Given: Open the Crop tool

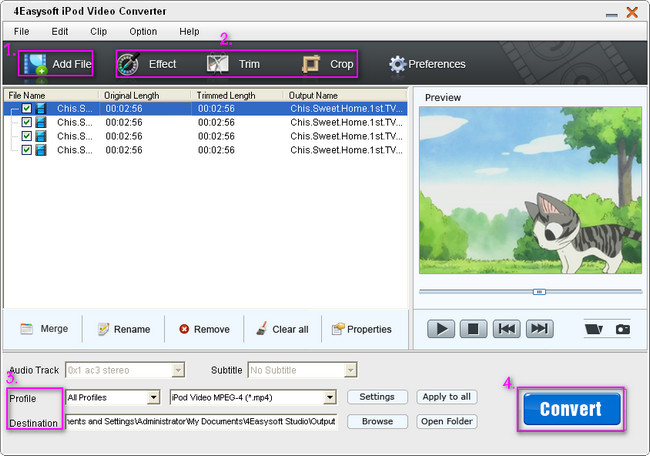Looking at the screenshot, I should click(x=328, y=64).
